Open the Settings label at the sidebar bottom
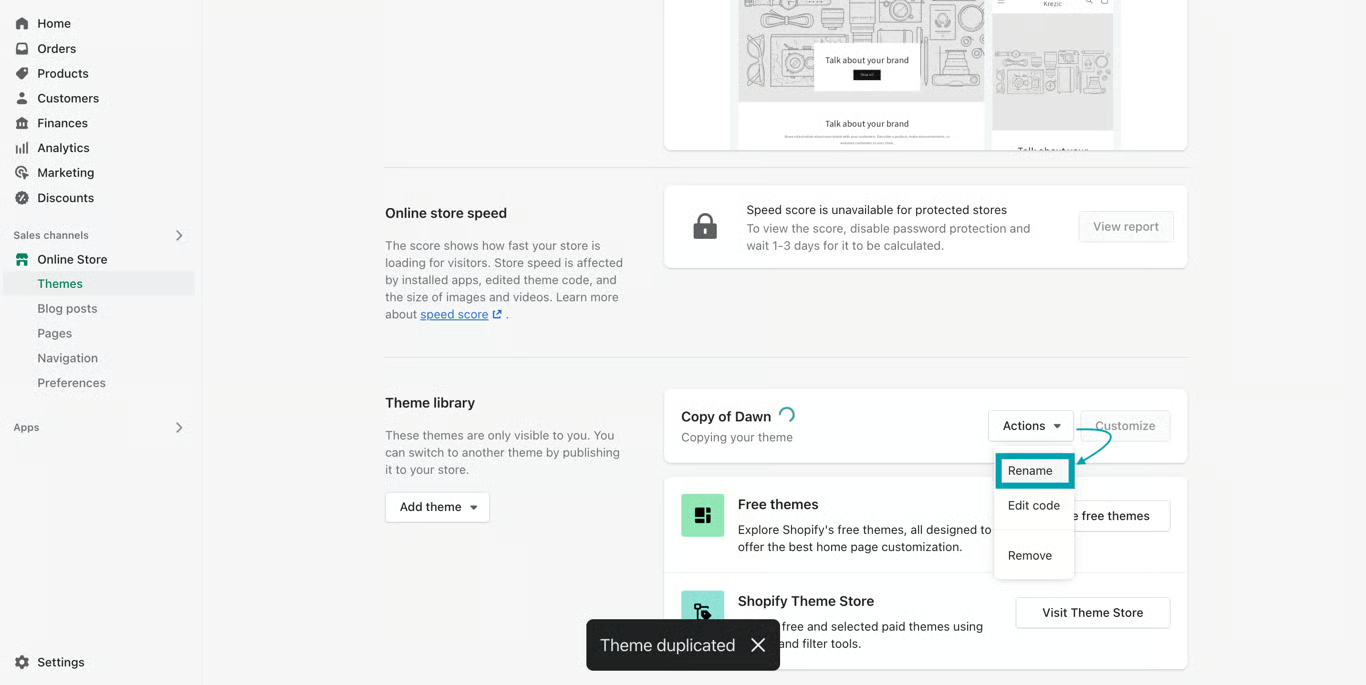The image size is (1366, 685). [60, 662]
